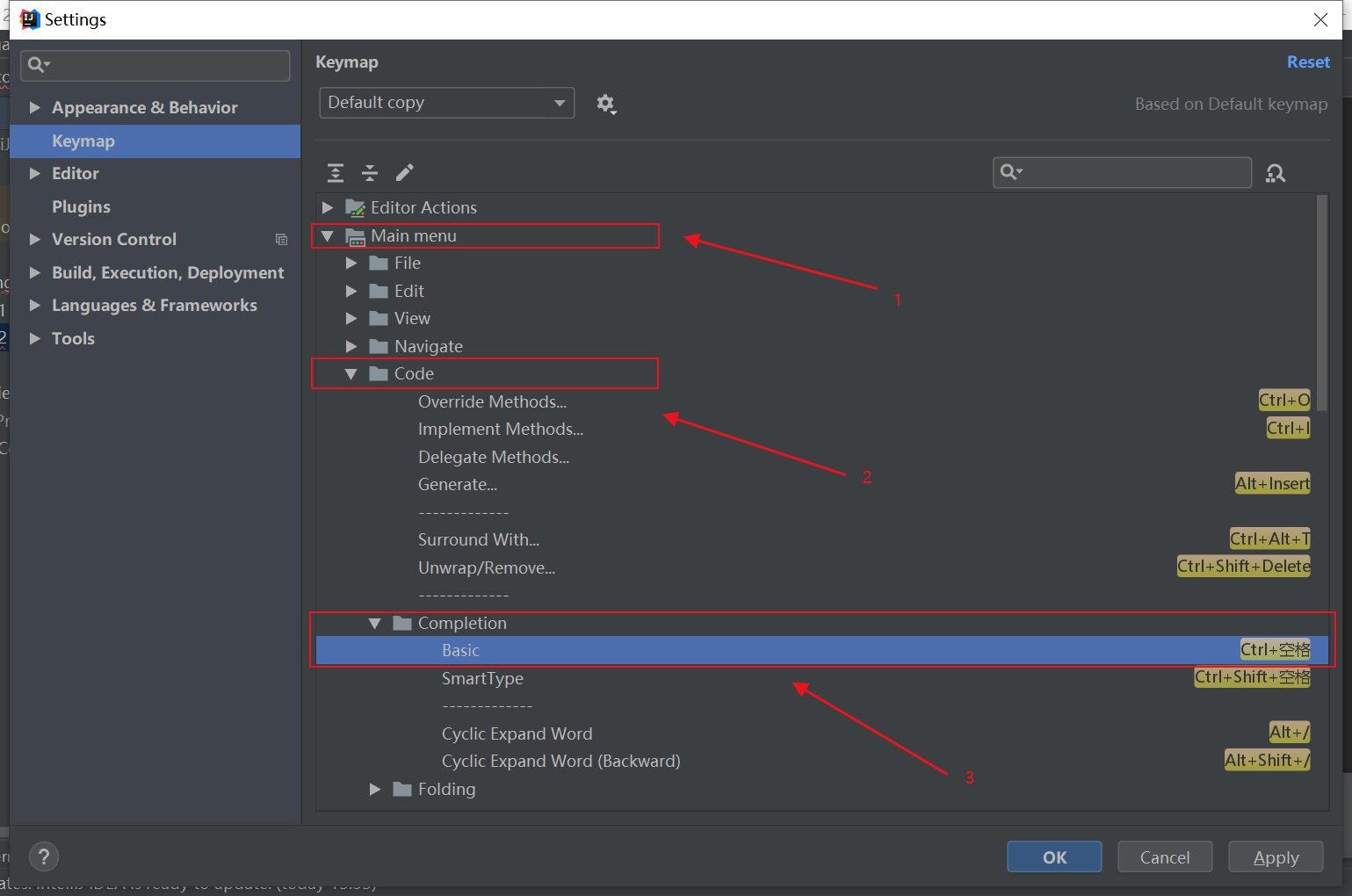Click the Collapse All icon in keymap toolbar

(x=370, y=173)
